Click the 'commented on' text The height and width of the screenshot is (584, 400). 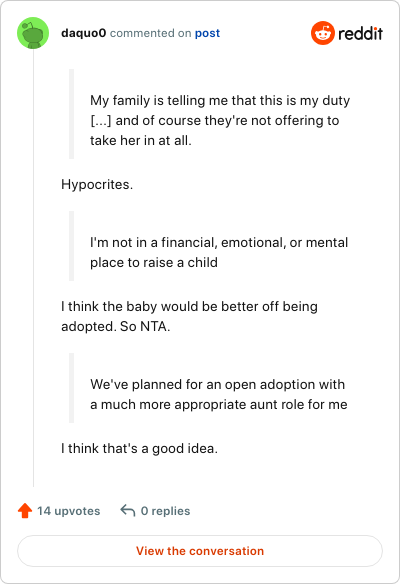(150, 33)
